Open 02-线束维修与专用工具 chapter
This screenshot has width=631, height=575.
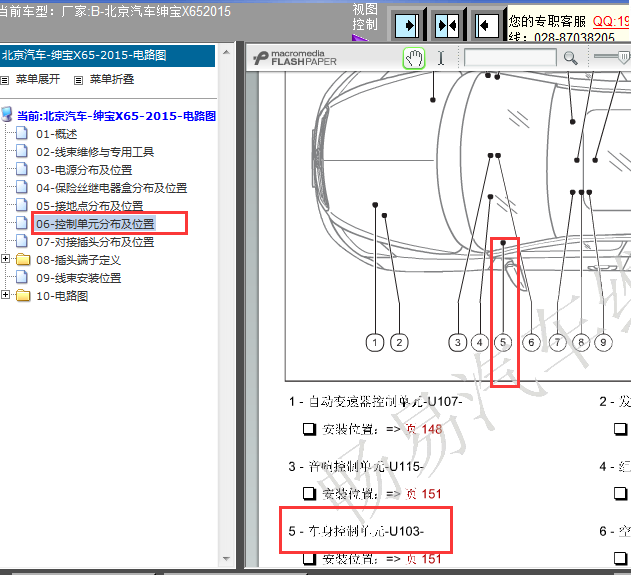95,152
